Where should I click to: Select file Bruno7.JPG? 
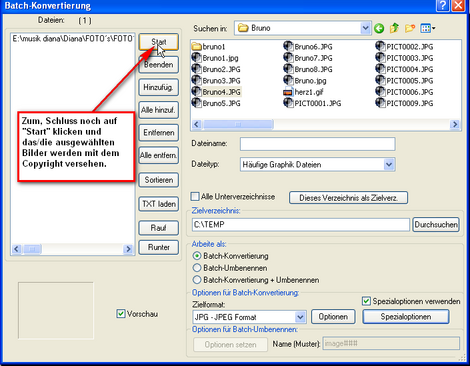(x=308, y=58)
